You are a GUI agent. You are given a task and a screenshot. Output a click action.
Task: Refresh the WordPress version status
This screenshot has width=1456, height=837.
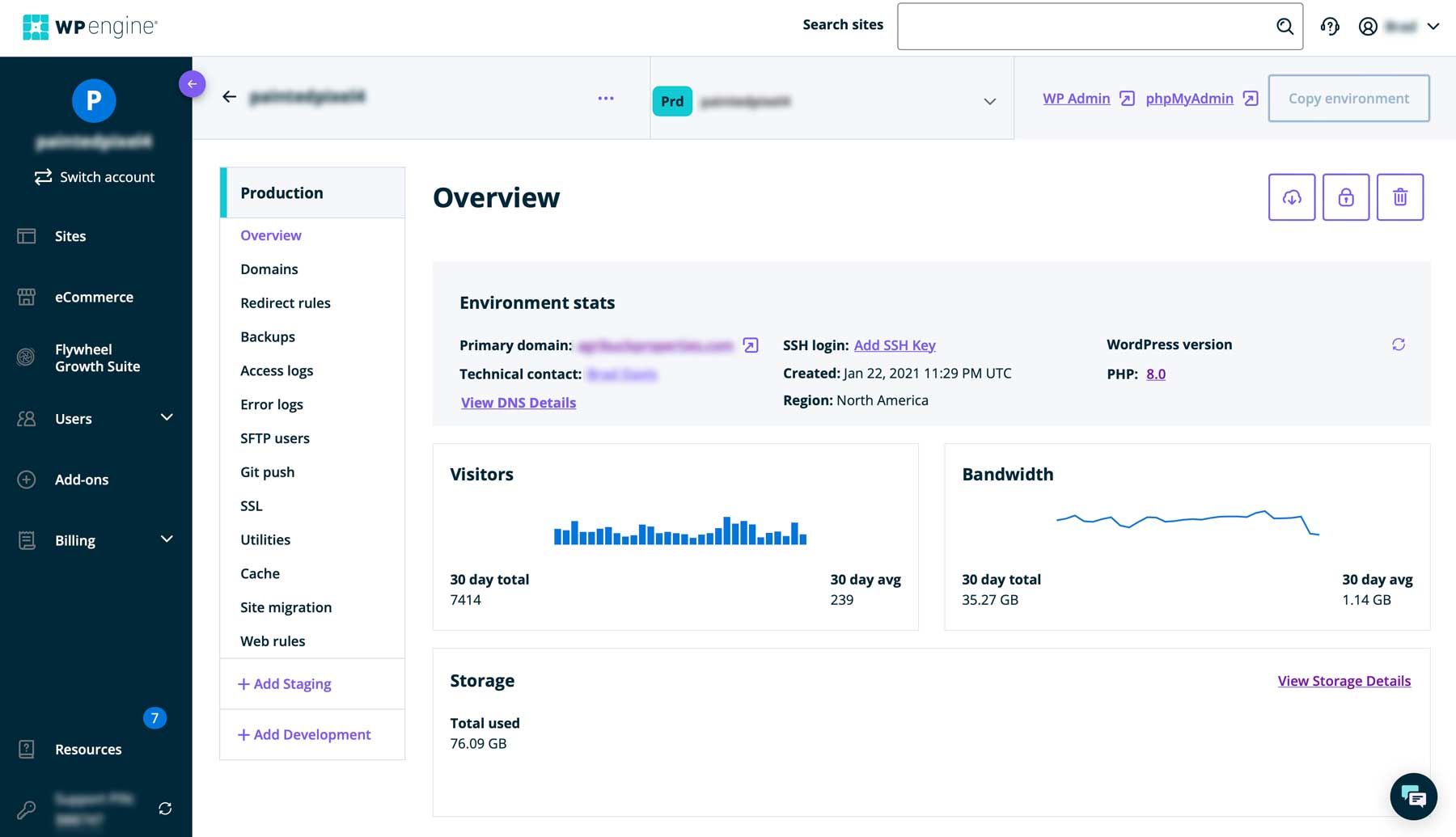[x=1399, y=344]
